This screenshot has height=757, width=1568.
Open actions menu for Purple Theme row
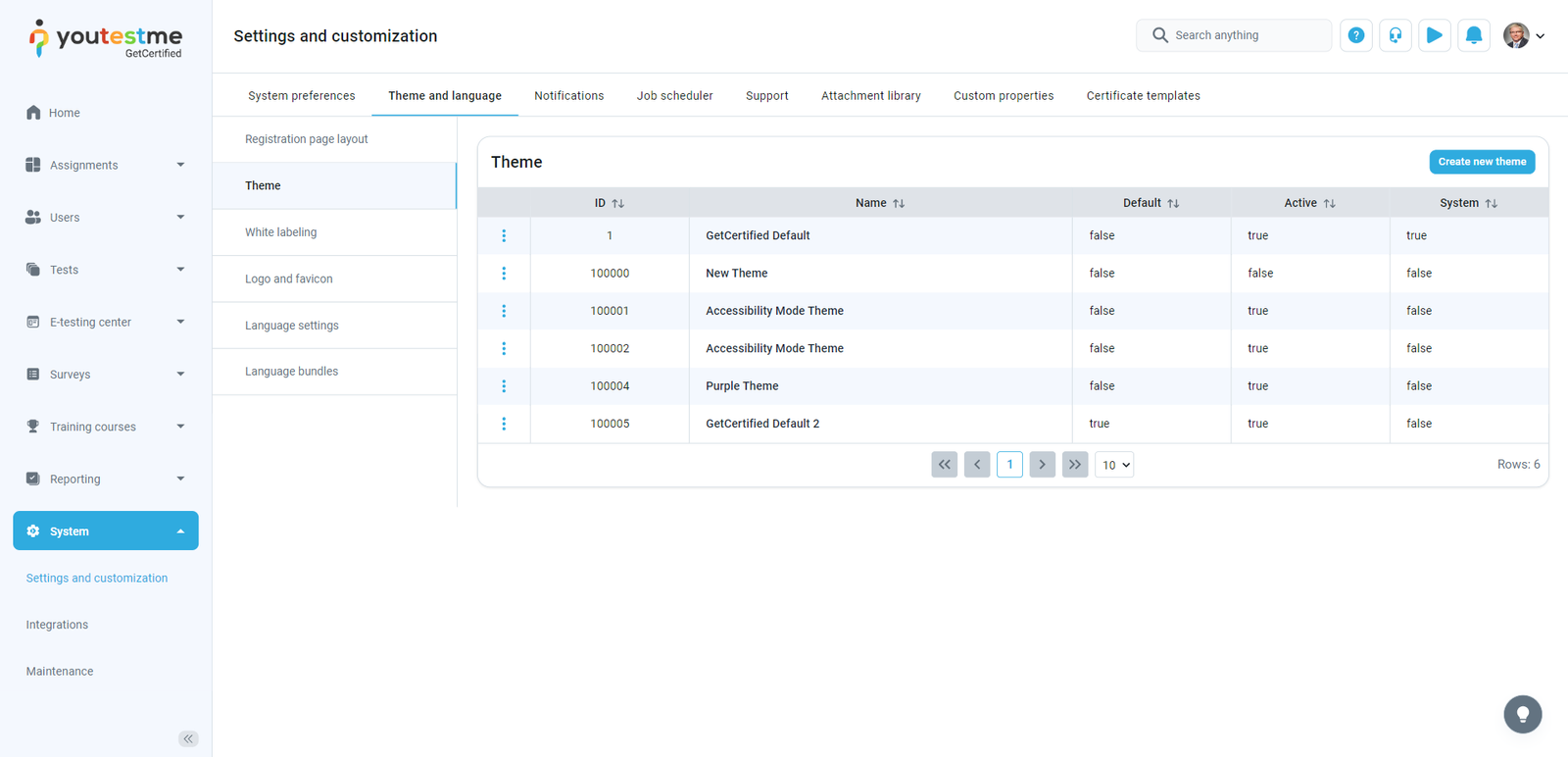[x=504, y=386]
